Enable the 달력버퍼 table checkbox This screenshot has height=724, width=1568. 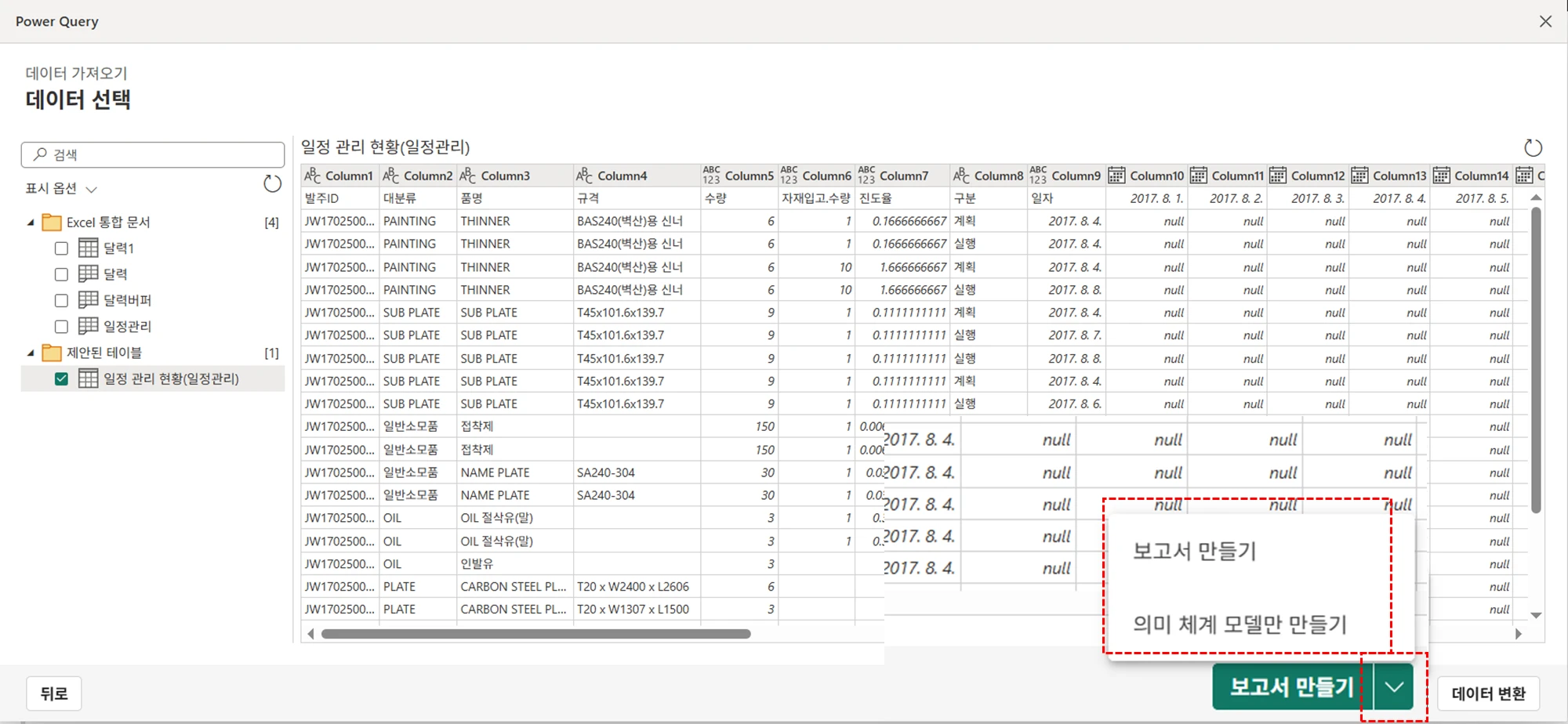click(61, 300)
